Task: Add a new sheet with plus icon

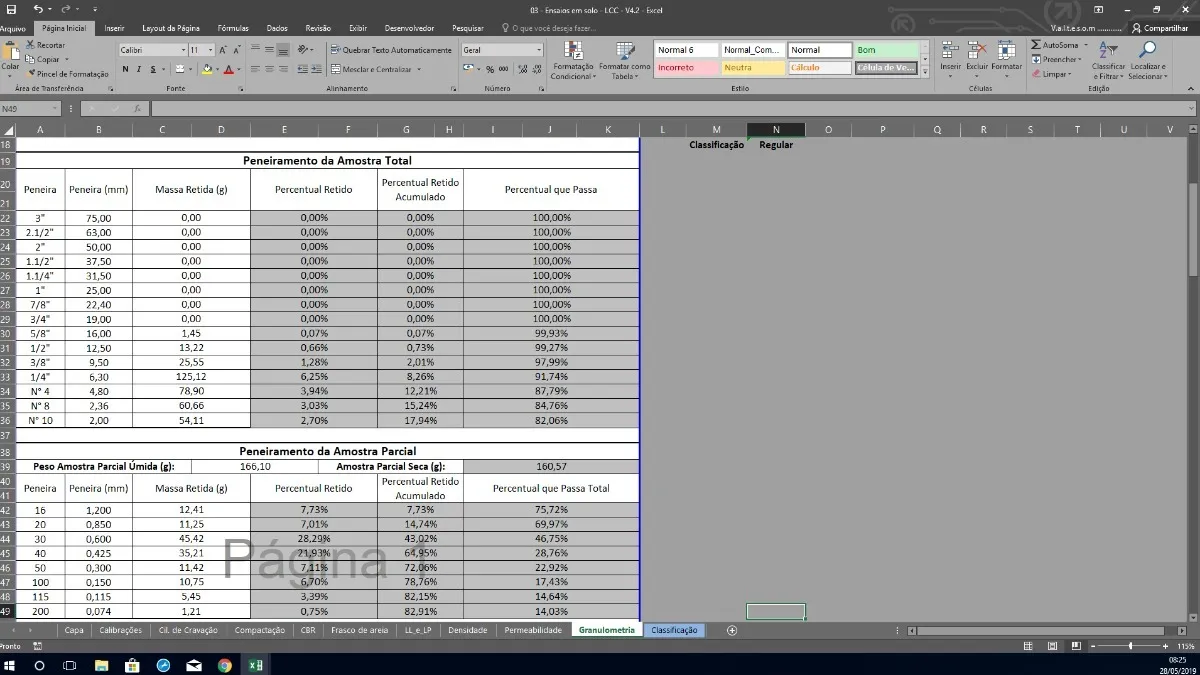Action: [x=732, y=630]
